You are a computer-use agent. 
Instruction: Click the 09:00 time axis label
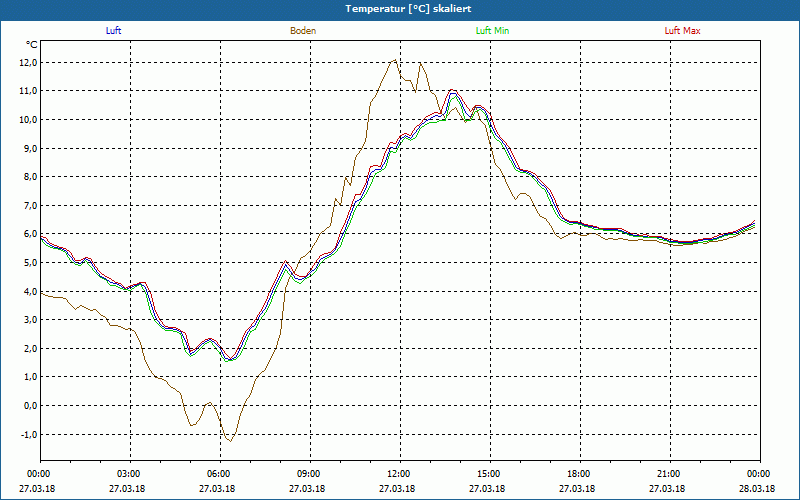point(310,474)
